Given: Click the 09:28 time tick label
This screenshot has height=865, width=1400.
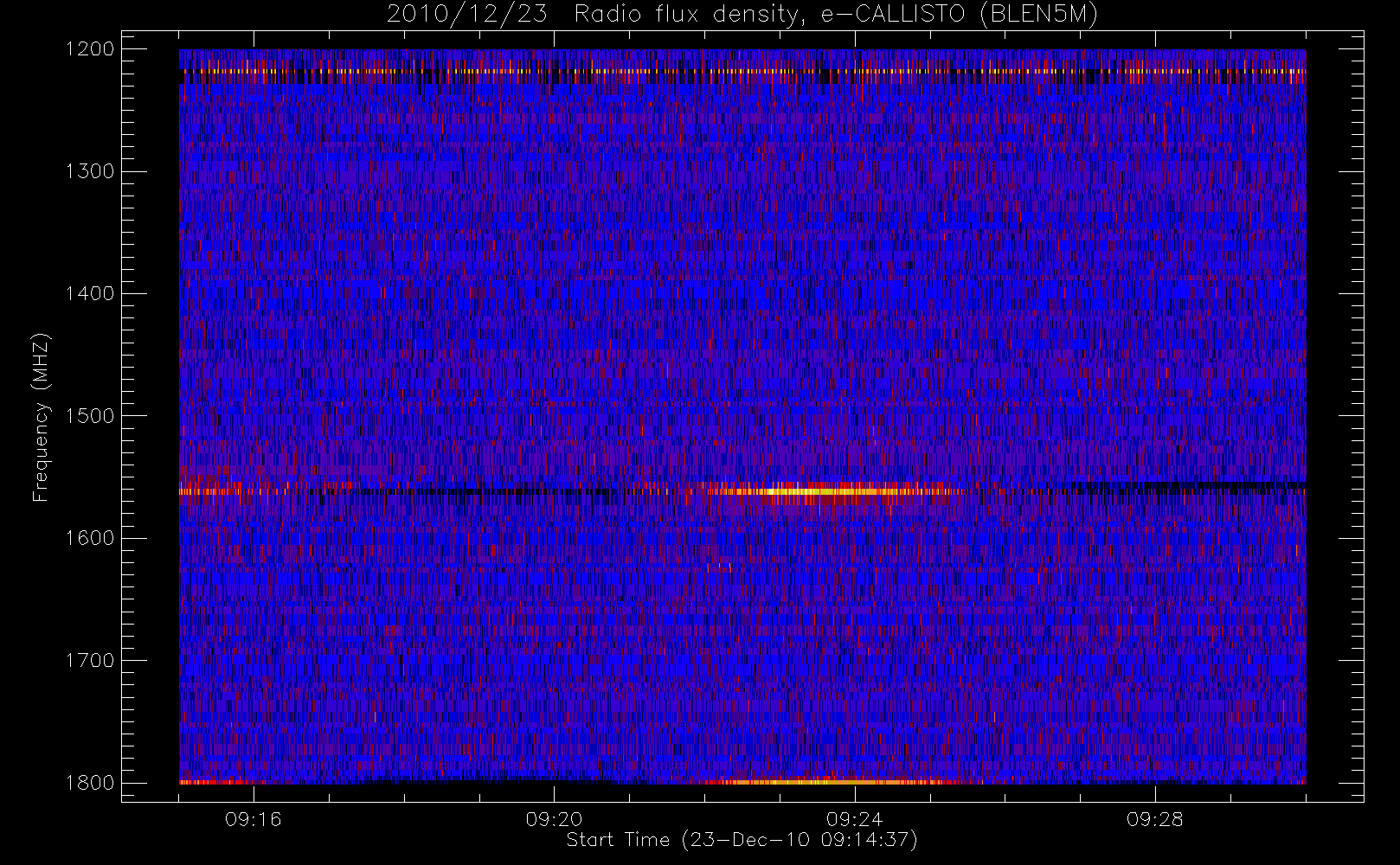Looking at the screenshot, I should coord(1155,819).
